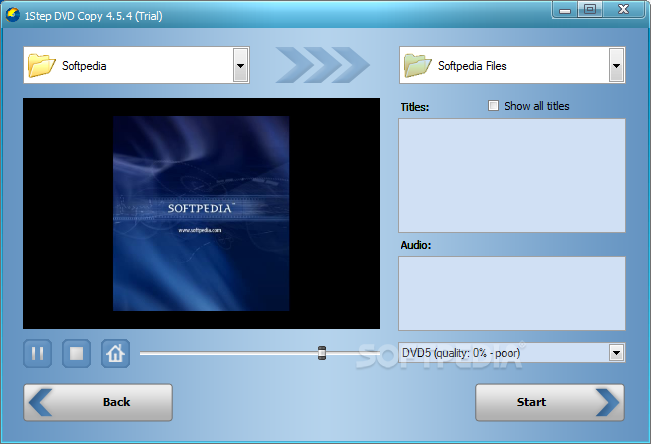Enable Show all titles checkbox
651x444 pixels.
point(493,105)
